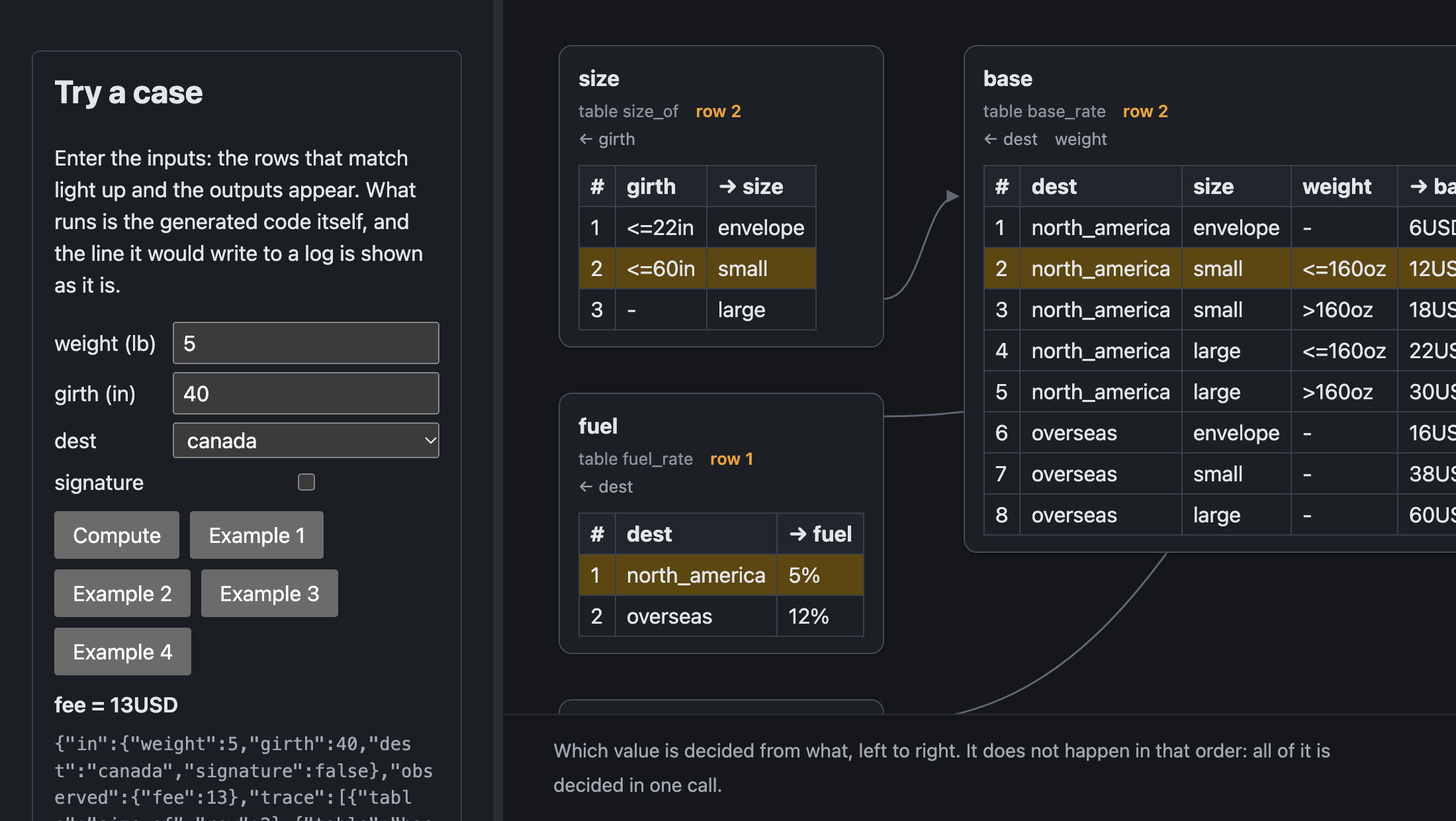
Task: Select the highlighted '5%' fuel cell
Action: click(x=820, y=575)
